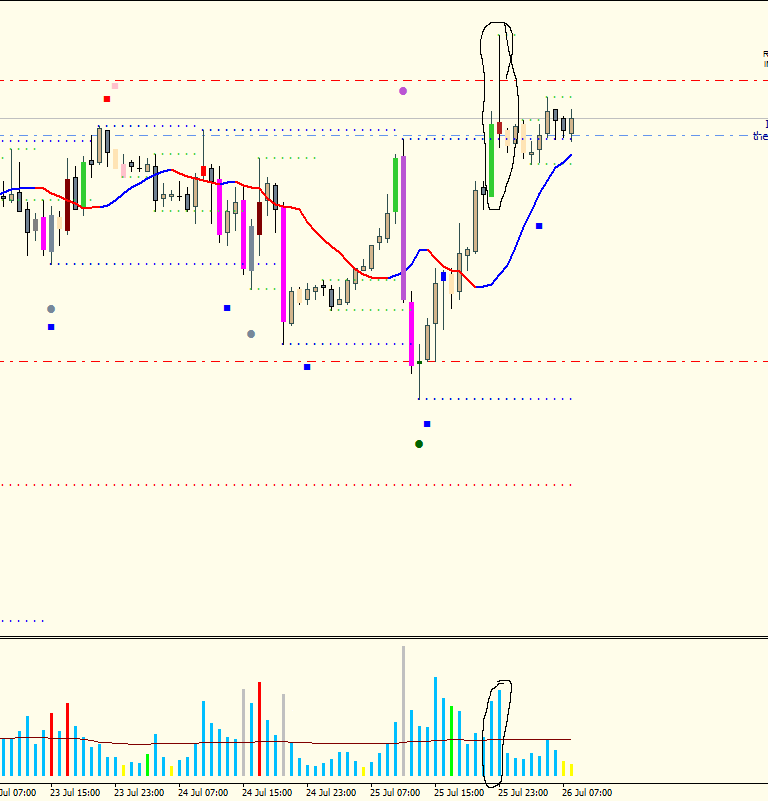Click the blue square just above the dark green circle
This screenshot has width=768, height=801.
[x=427, y=424]
